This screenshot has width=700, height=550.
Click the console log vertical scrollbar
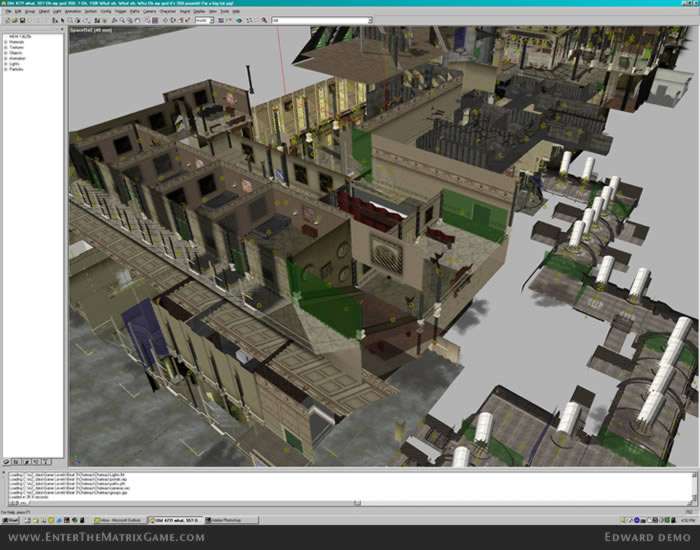[694, 487]
